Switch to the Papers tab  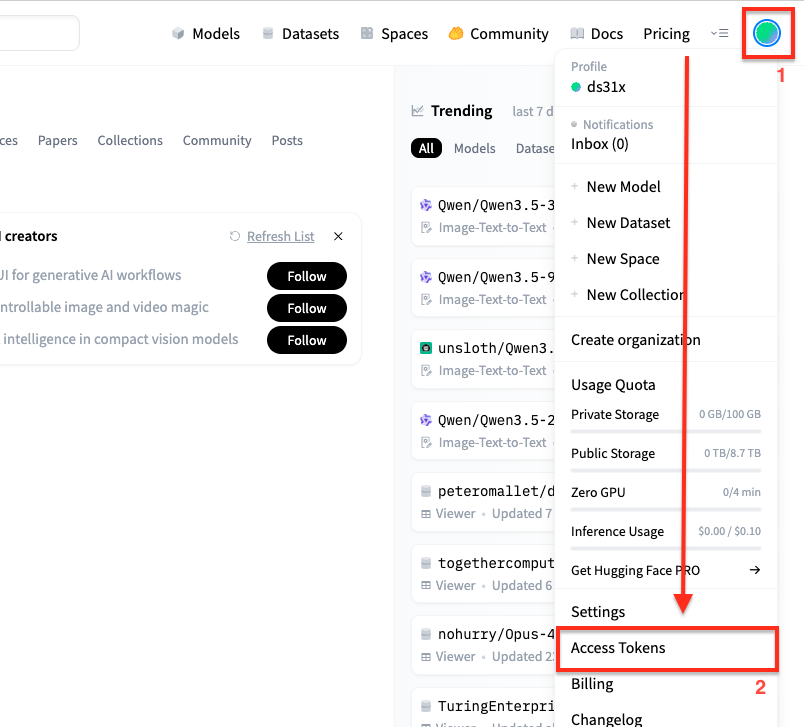click(x=57, y=140)
